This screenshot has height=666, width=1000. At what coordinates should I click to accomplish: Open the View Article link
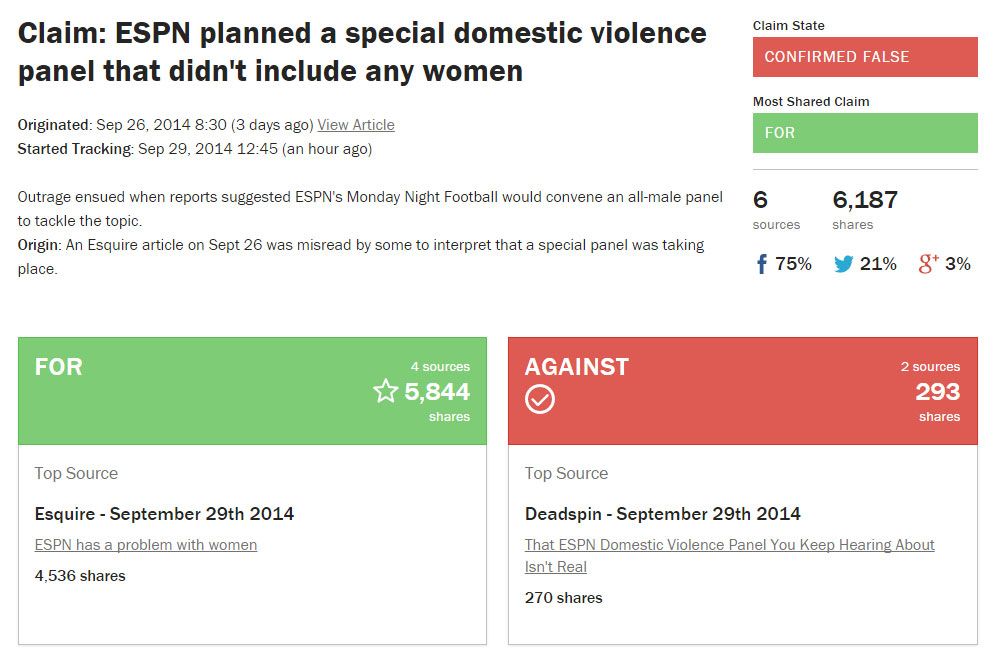[x=357, y=124]
